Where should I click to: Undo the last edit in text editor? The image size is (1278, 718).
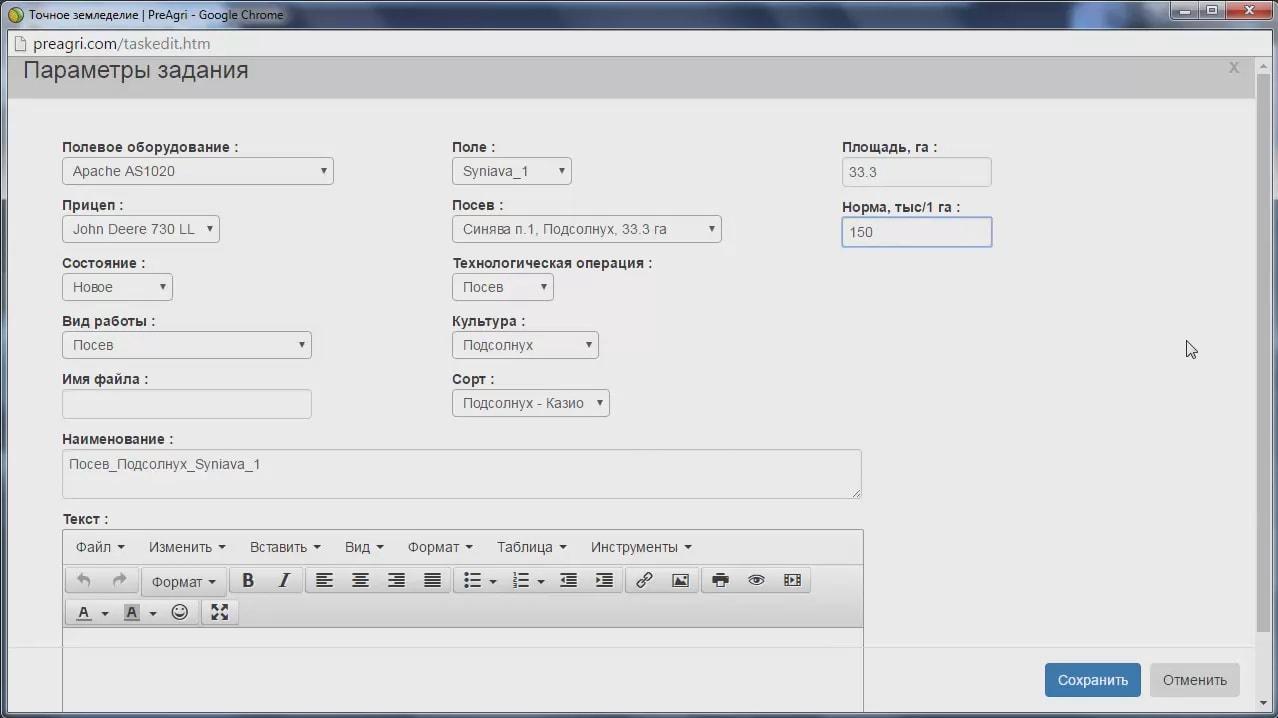point(84,581)
